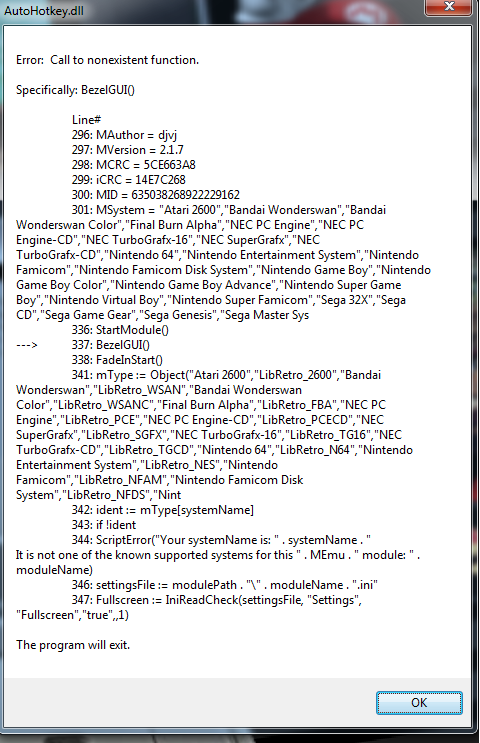Close the AutoHotkey.dll error dialog

(x=449, y=7)
